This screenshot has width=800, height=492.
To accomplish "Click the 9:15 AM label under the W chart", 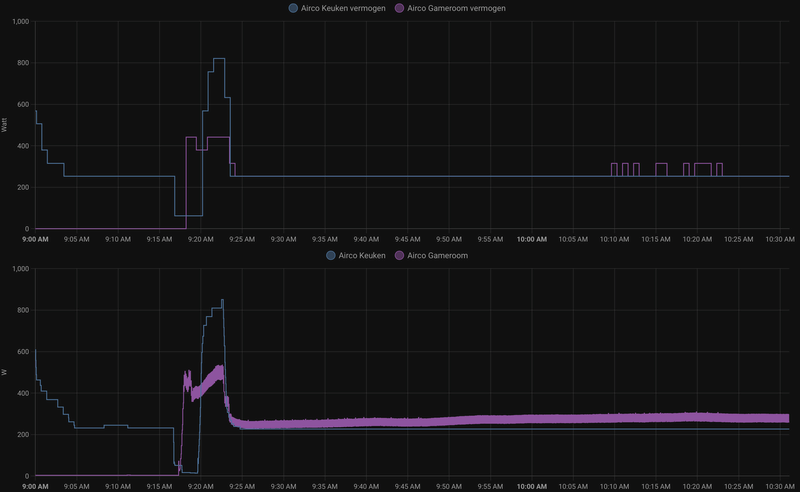I will (159, 486).
